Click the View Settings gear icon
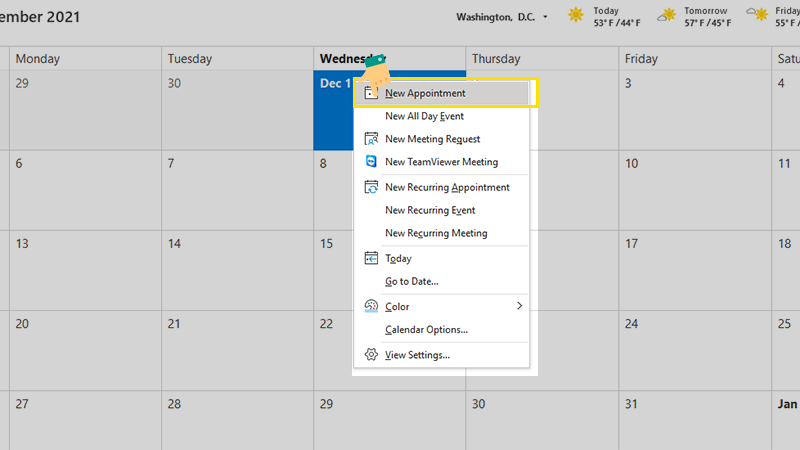 pos(371,355)
